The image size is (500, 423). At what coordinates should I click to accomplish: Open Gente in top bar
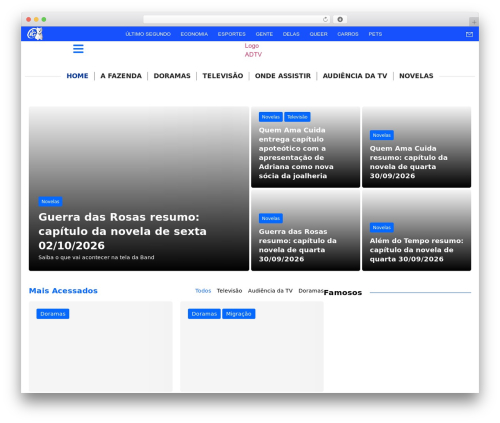(264, 34)
